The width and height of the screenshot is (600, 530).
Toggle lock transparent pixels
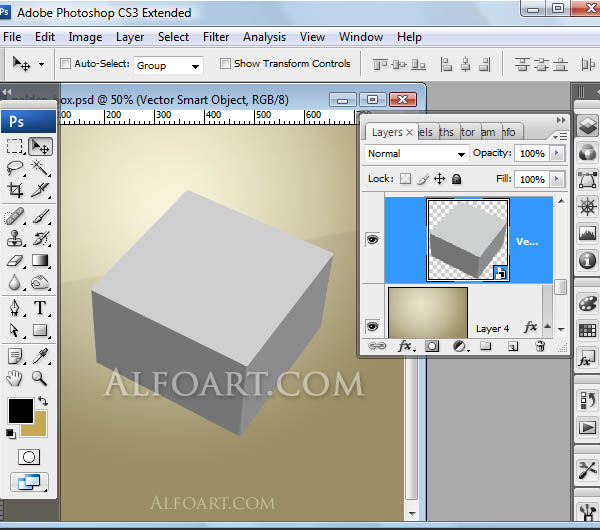coord(405,179)
